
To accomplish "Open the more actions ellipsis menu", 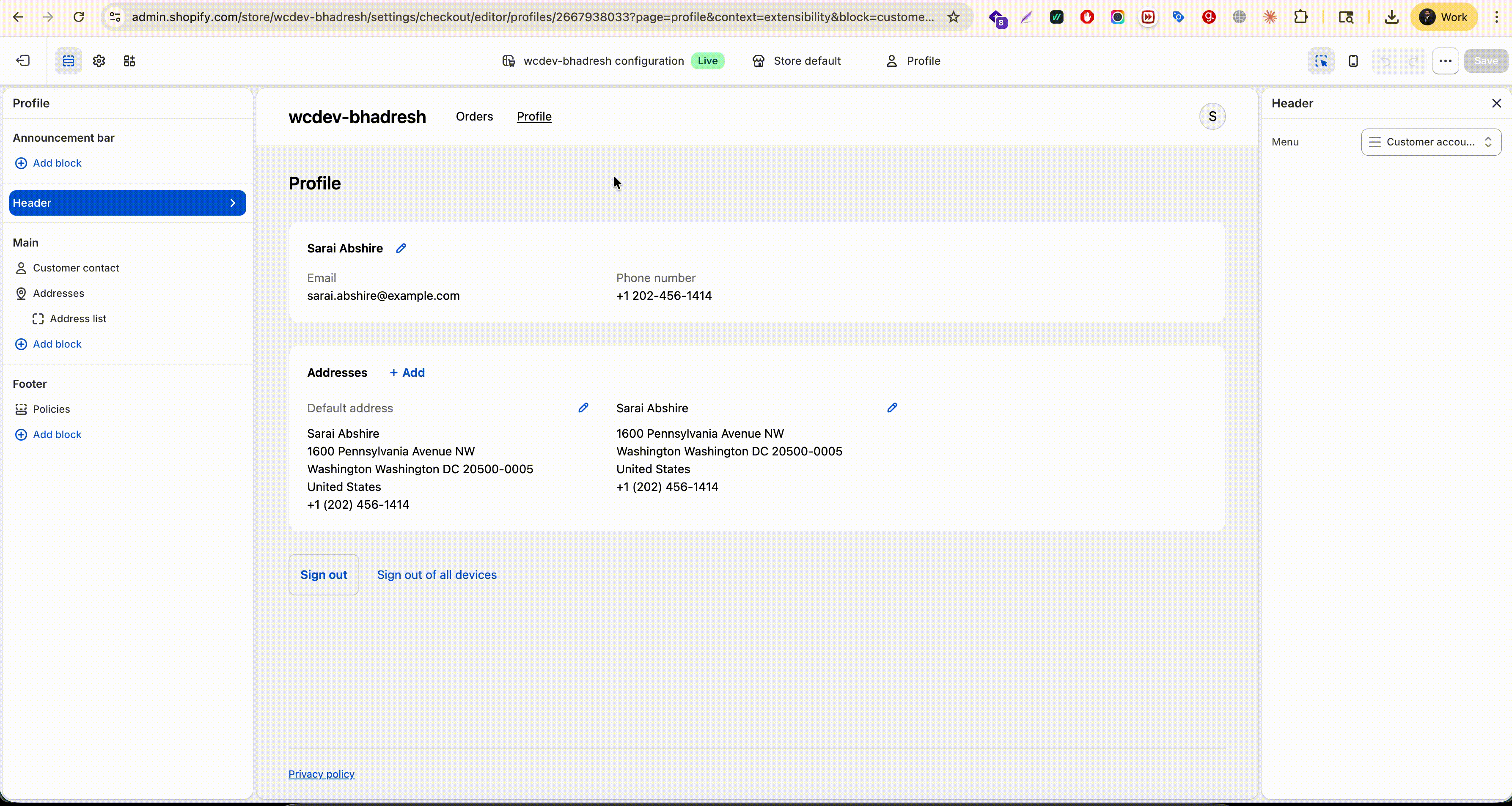I will pos(1446,61).
